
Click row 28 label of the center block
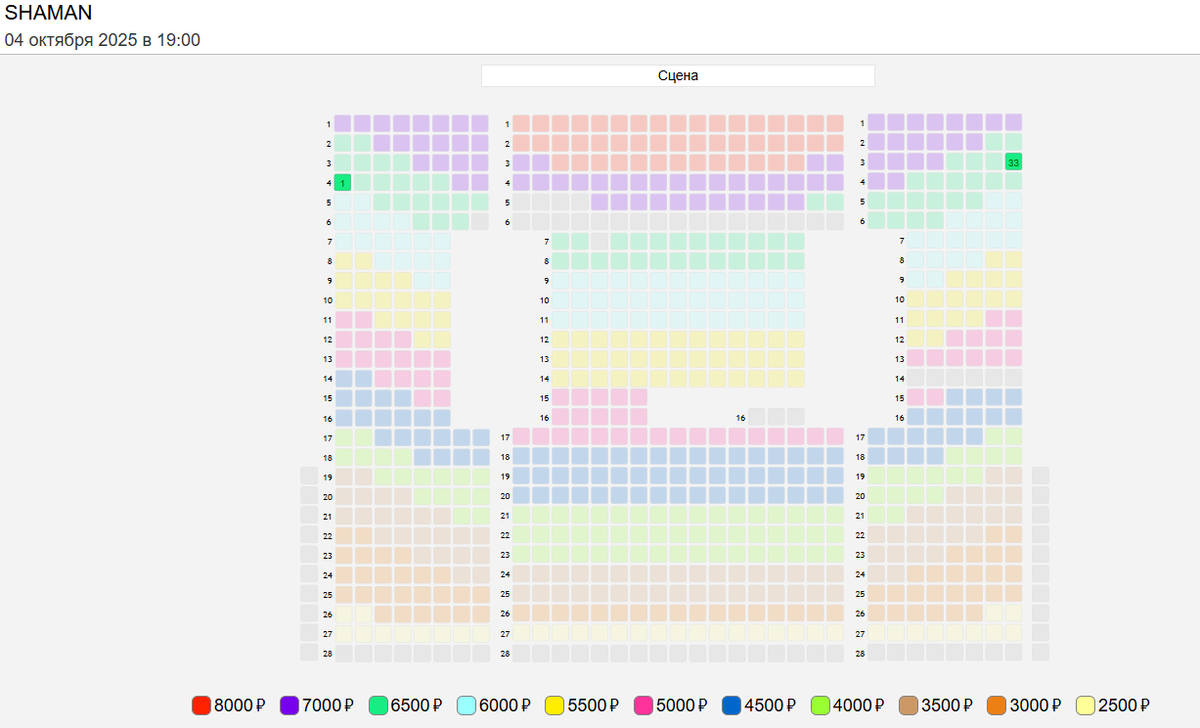tap(505, 653)
